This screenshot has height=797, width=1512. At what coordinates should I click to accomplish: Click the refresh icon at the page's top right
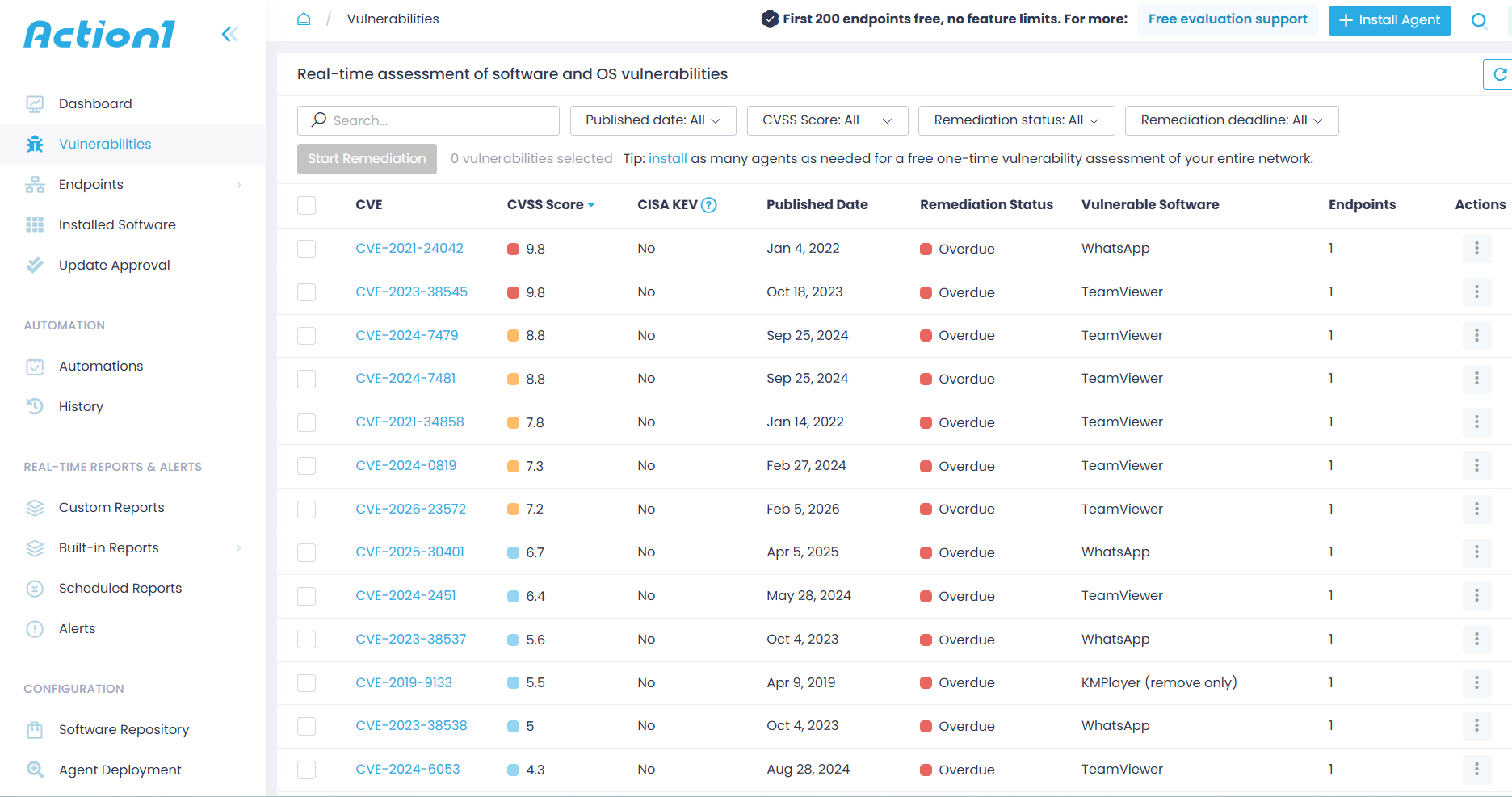[x=1500, y=74]
